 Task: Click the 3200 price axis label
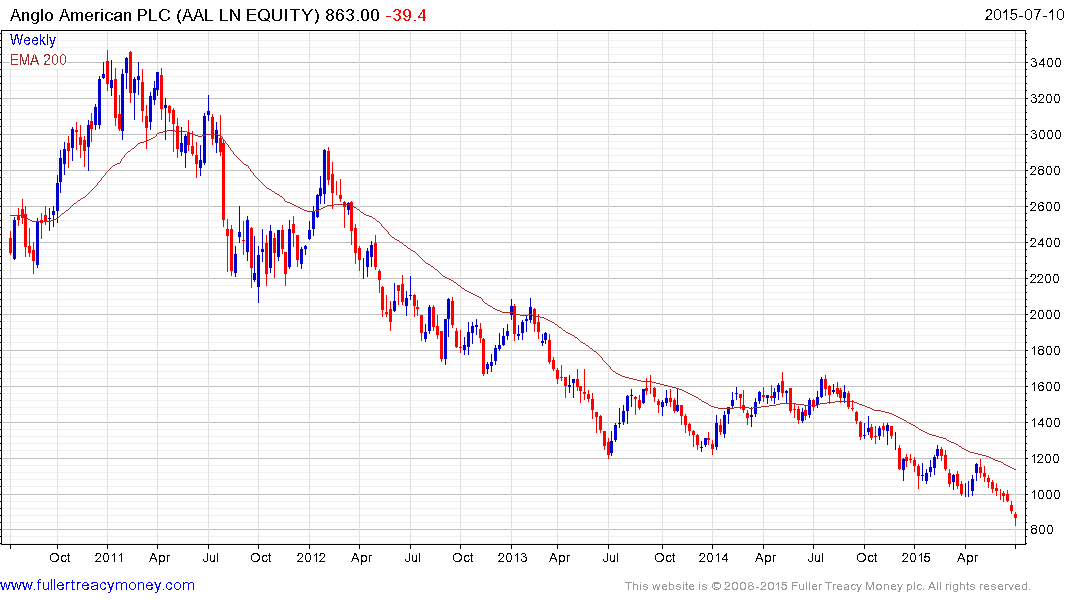(1046, 99)
